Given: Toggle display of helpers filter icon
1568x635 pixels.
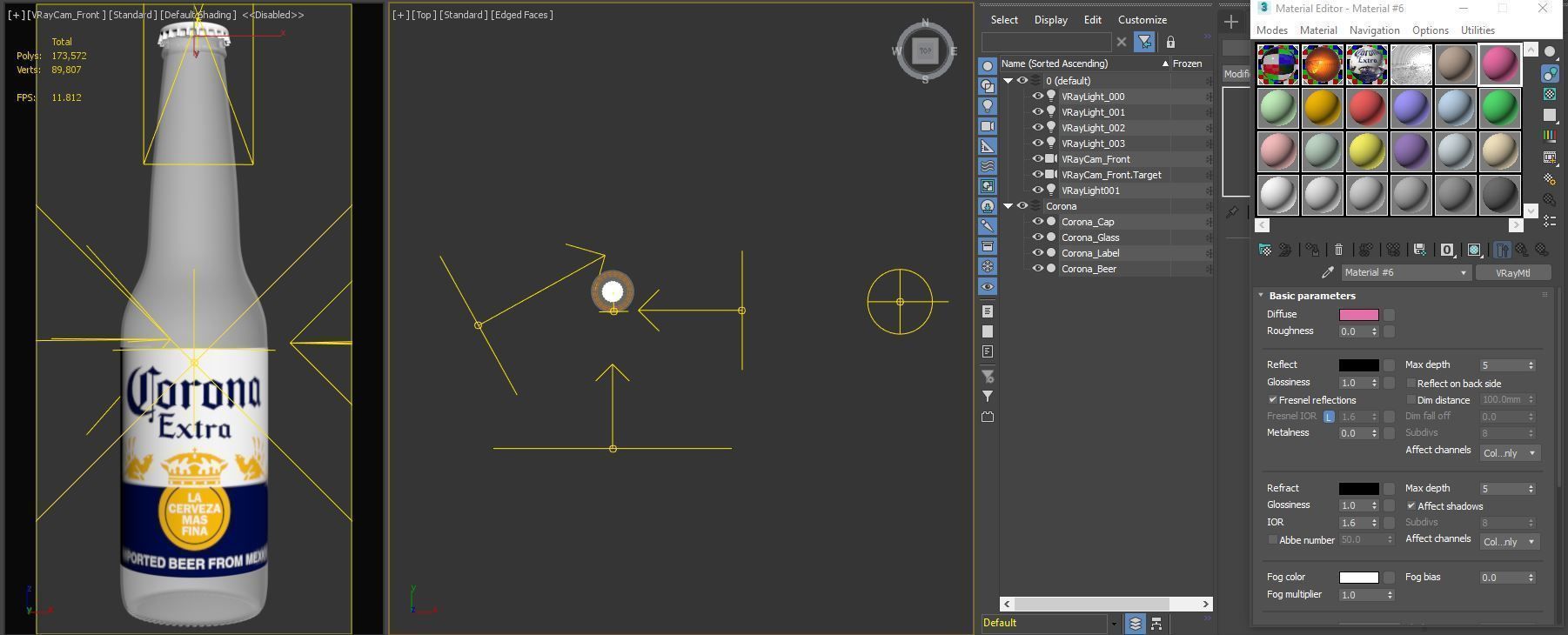Looking at the screenshot, I should point(988,146).
